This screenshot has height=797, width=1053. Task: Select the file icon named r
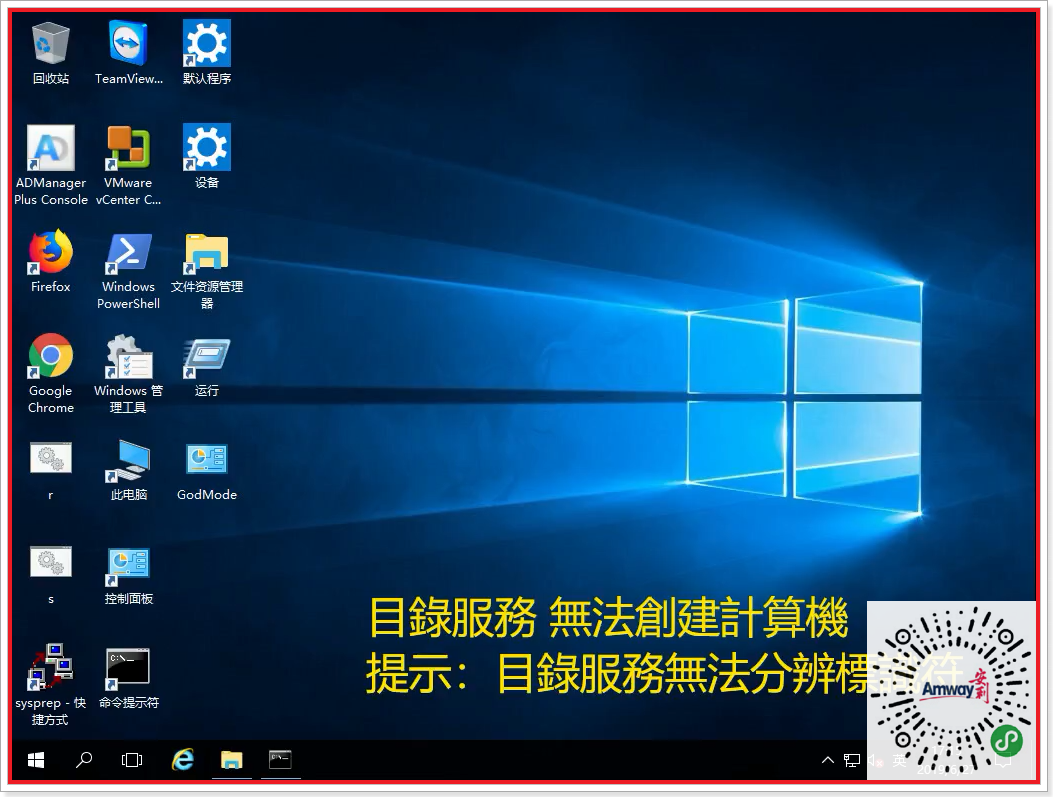coord(50,470)
